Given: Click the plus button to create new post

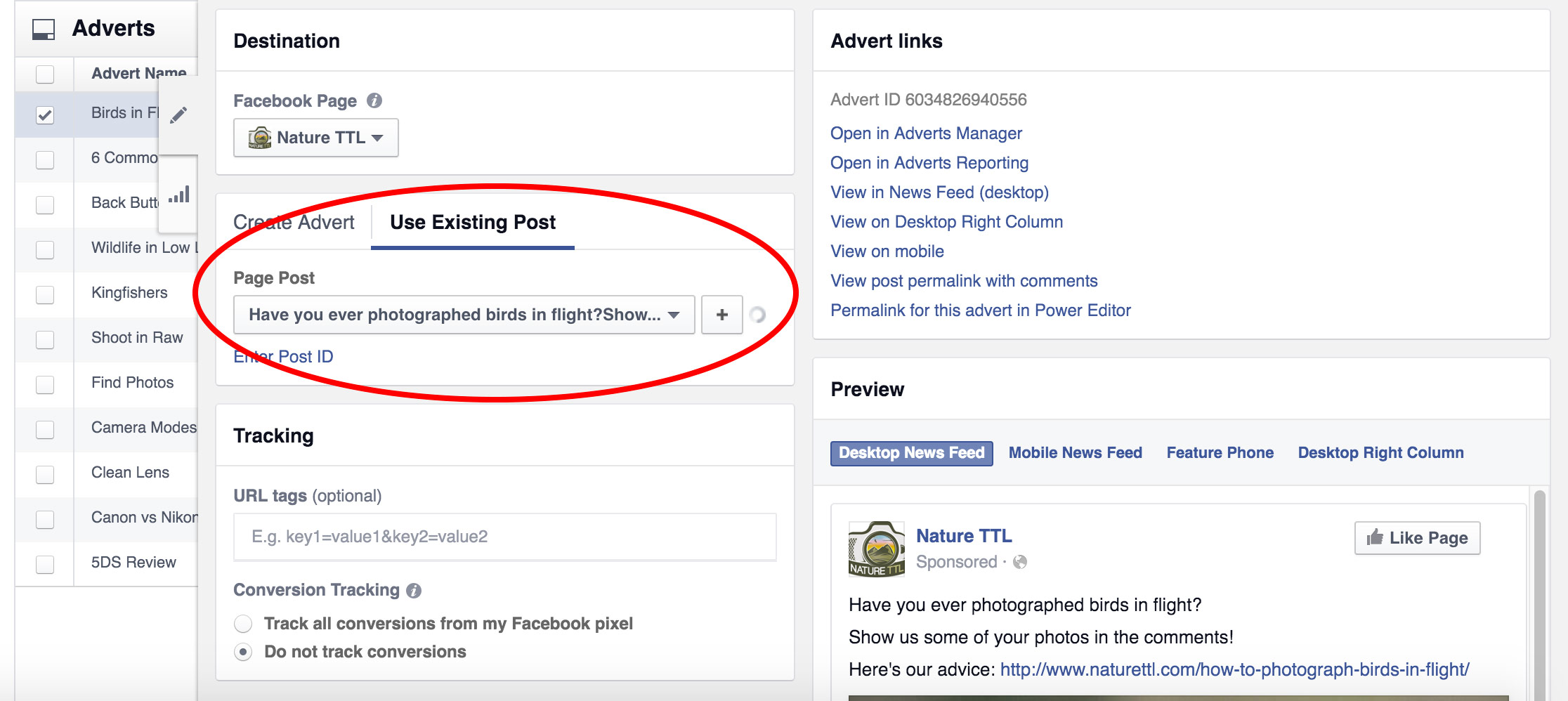Looking at the screenshot, I should tap(721, 314).
